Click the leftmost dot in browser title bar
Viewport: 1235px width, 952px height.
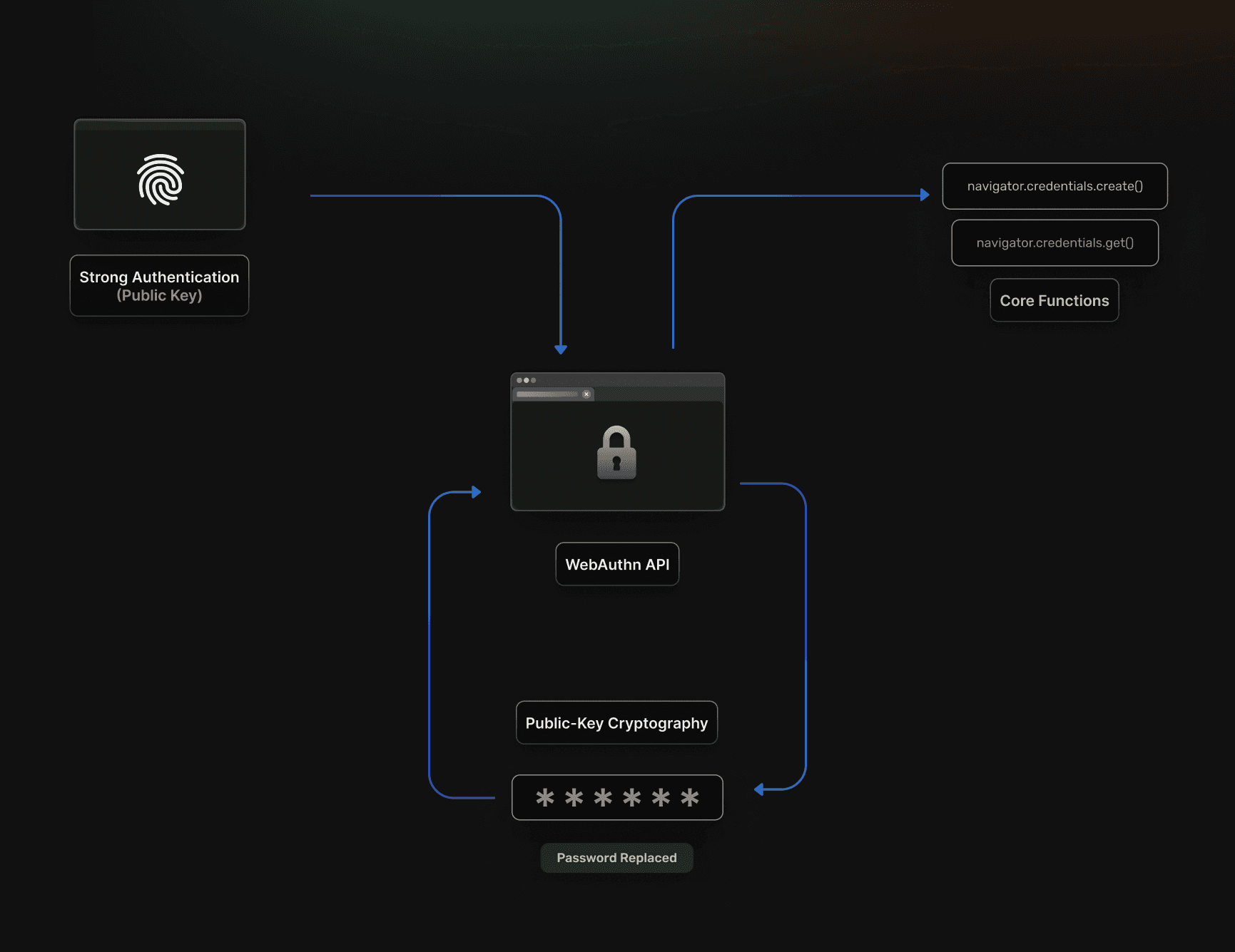519,380
